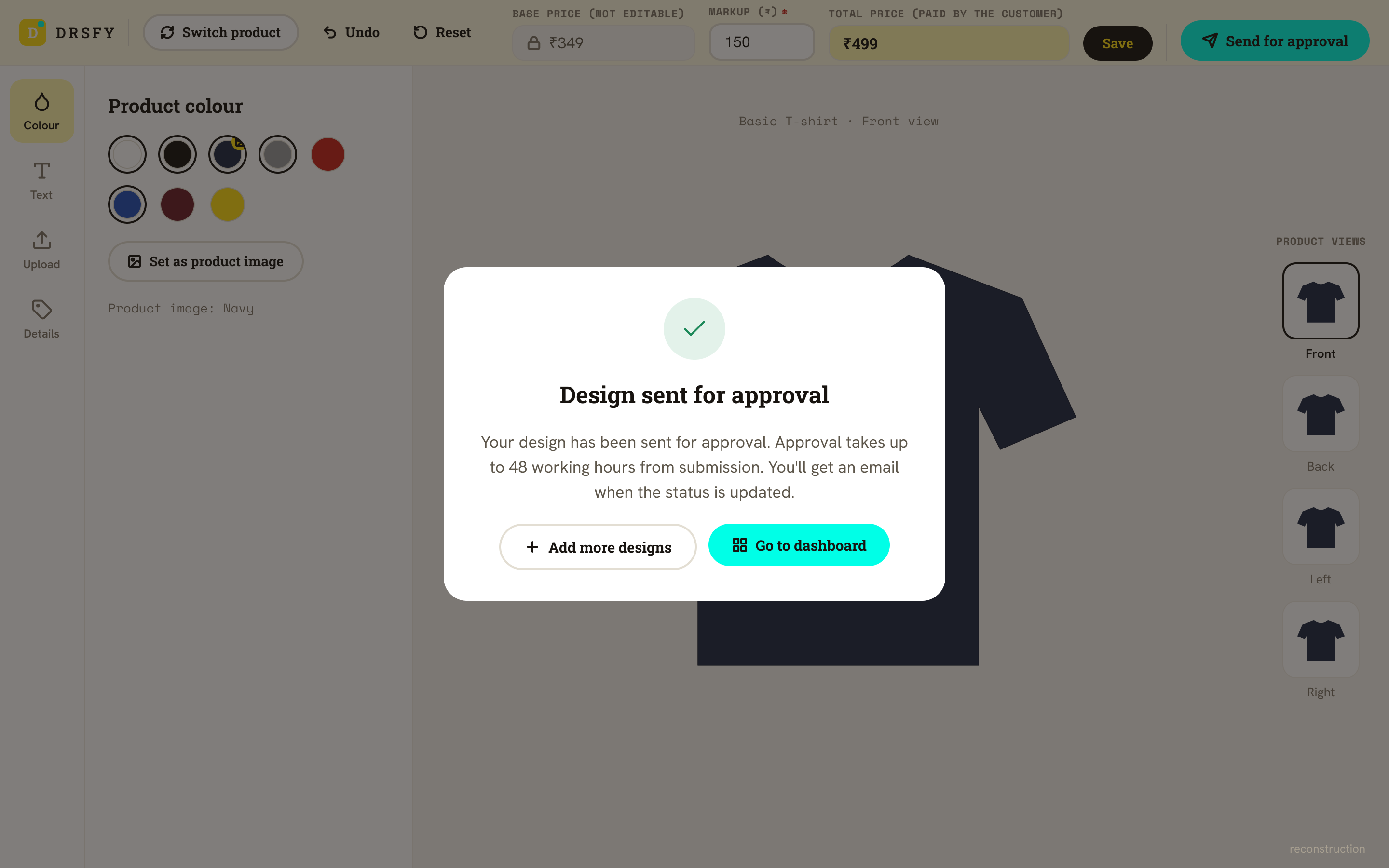The height and width of the screenshot is (868, 1389).
Task: Select the royal blue colour swatch
Action: pyautogui.click(x=127, y=204)
